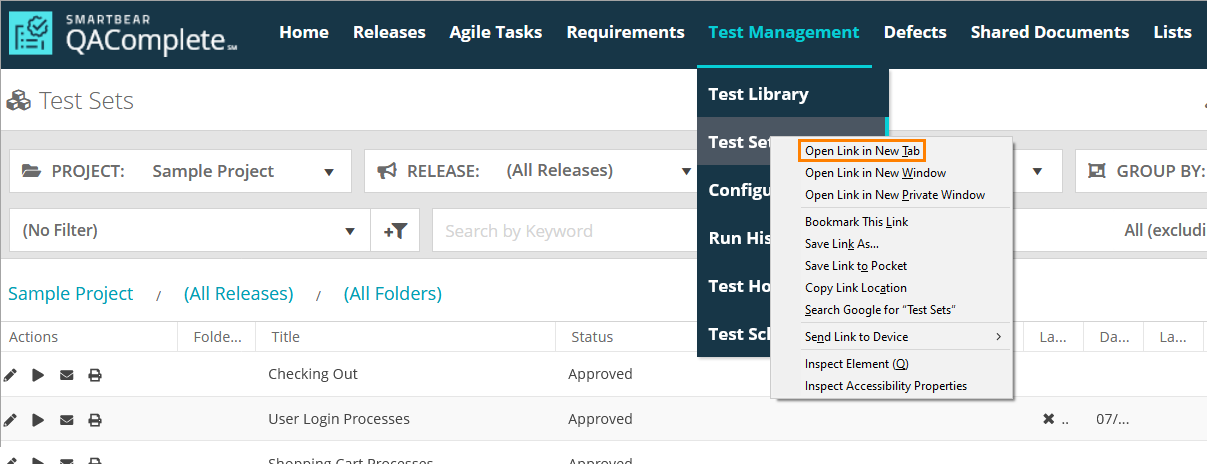Print the User Login Processes test set

pos(95,420)
